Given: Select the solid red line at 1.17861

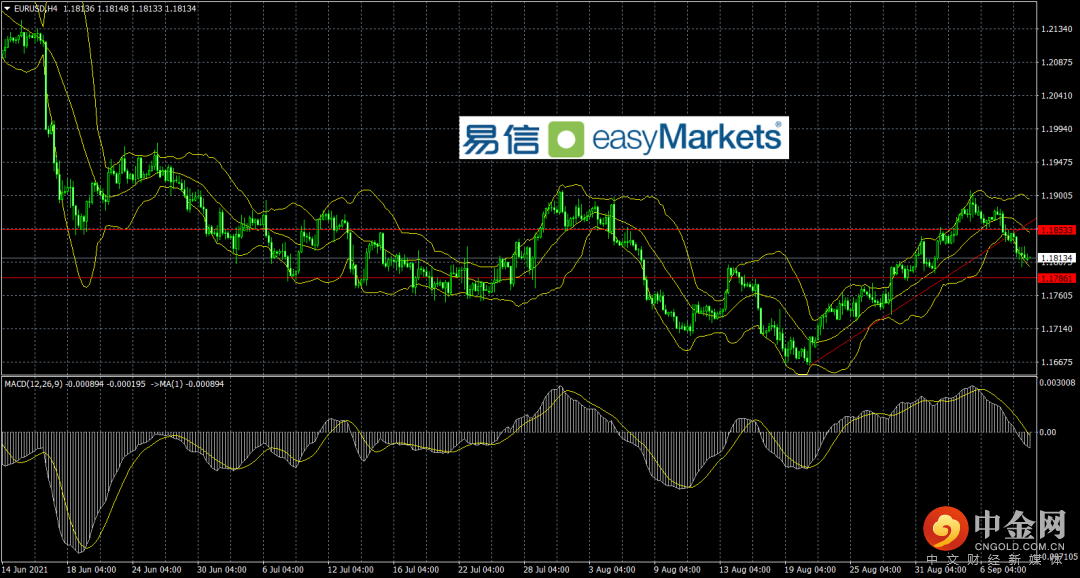Looking at the screenshot, I should click(519, 278).
